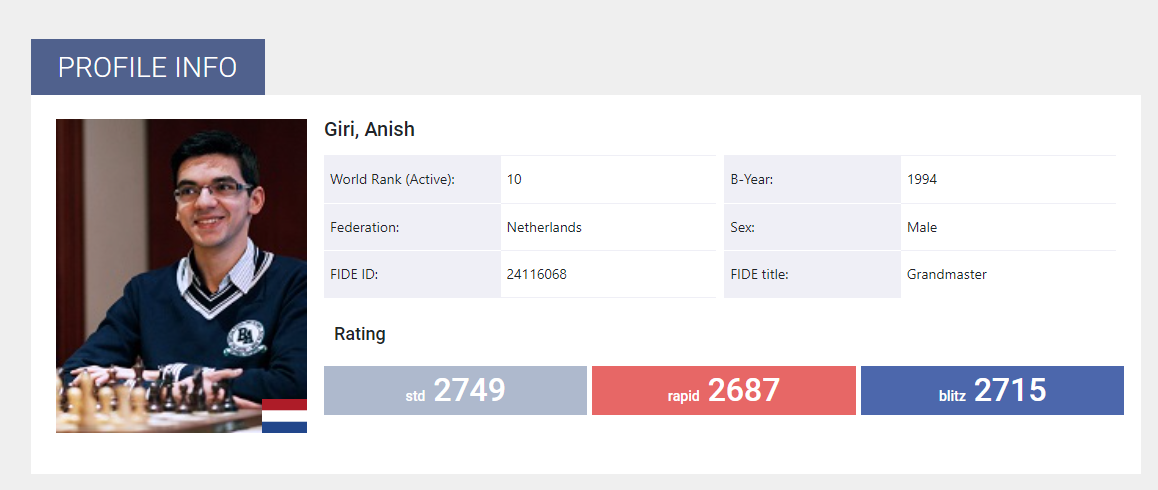Click the rapid 2687 rating box
The height and width of the screenshot is (490, 1158).
(x=724, y=390)
